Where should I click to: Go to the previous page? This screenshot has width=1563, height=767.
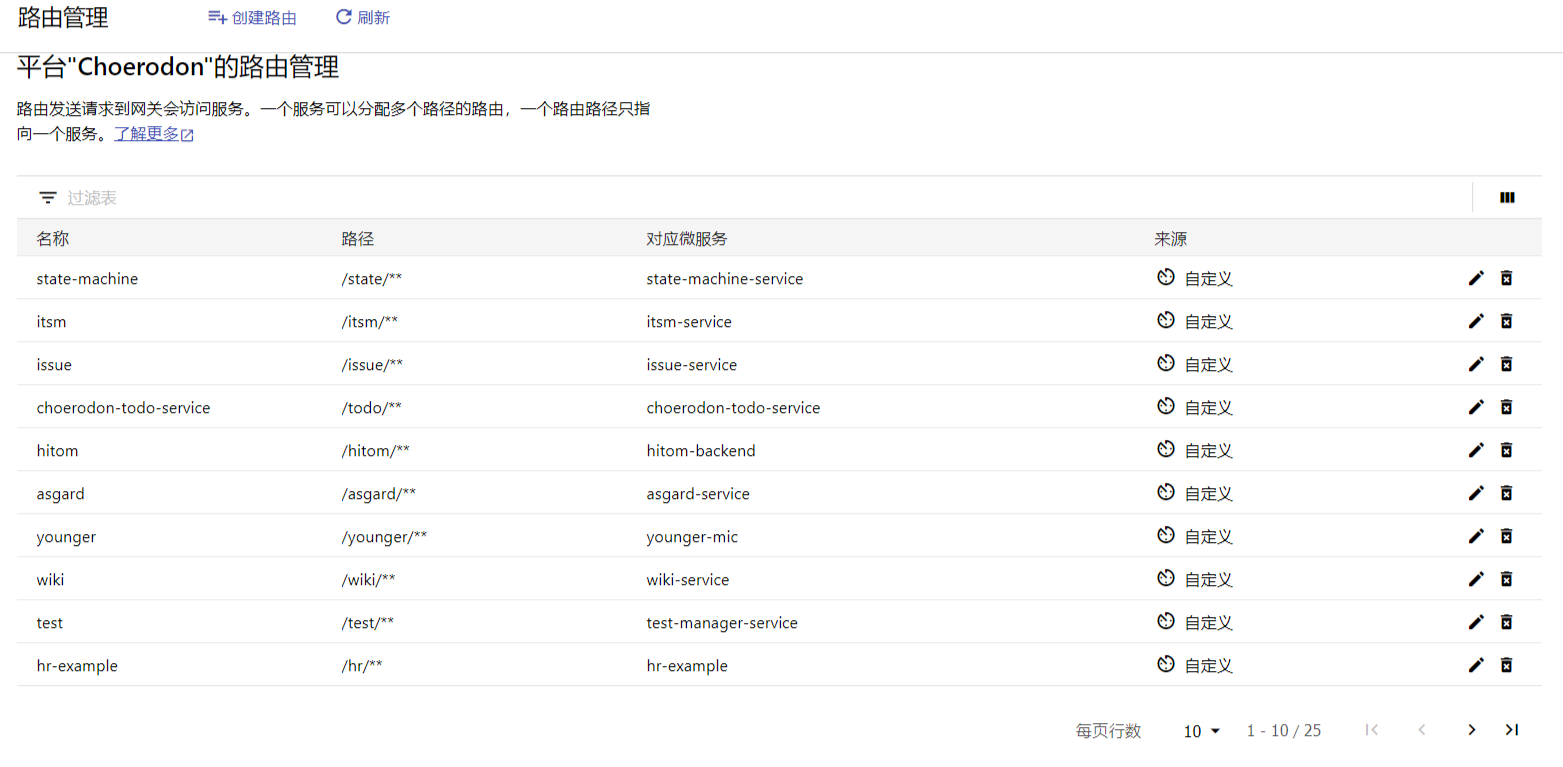point(1422,730)
